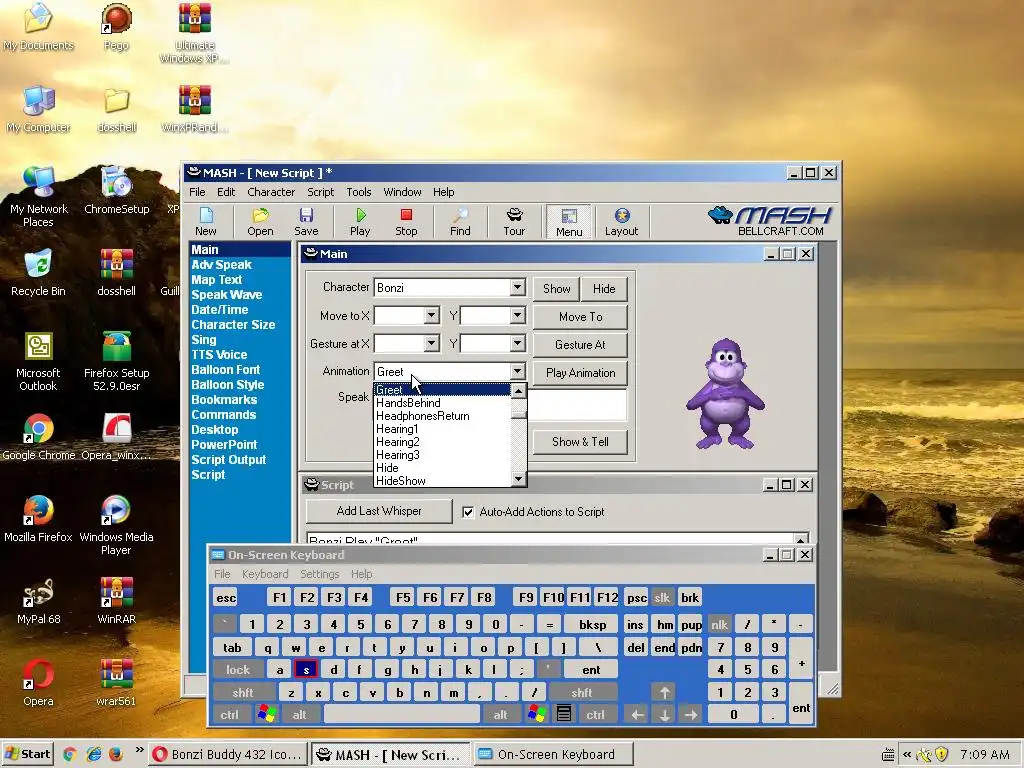Click the Move To button
The width and height of the screenshot is (1024, 768).
pos(580,317)
